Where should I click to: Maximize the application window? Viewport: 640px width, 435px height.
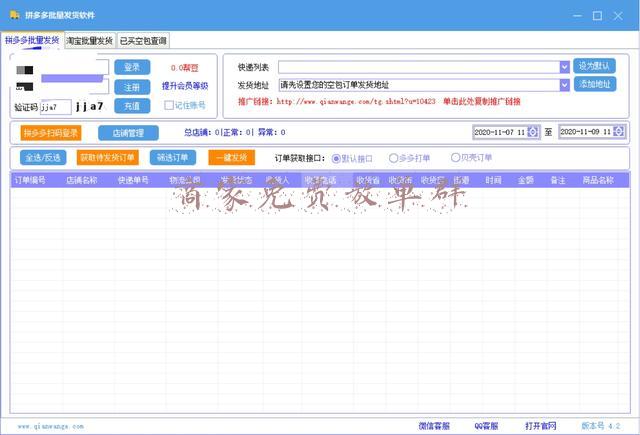point(597,16)
